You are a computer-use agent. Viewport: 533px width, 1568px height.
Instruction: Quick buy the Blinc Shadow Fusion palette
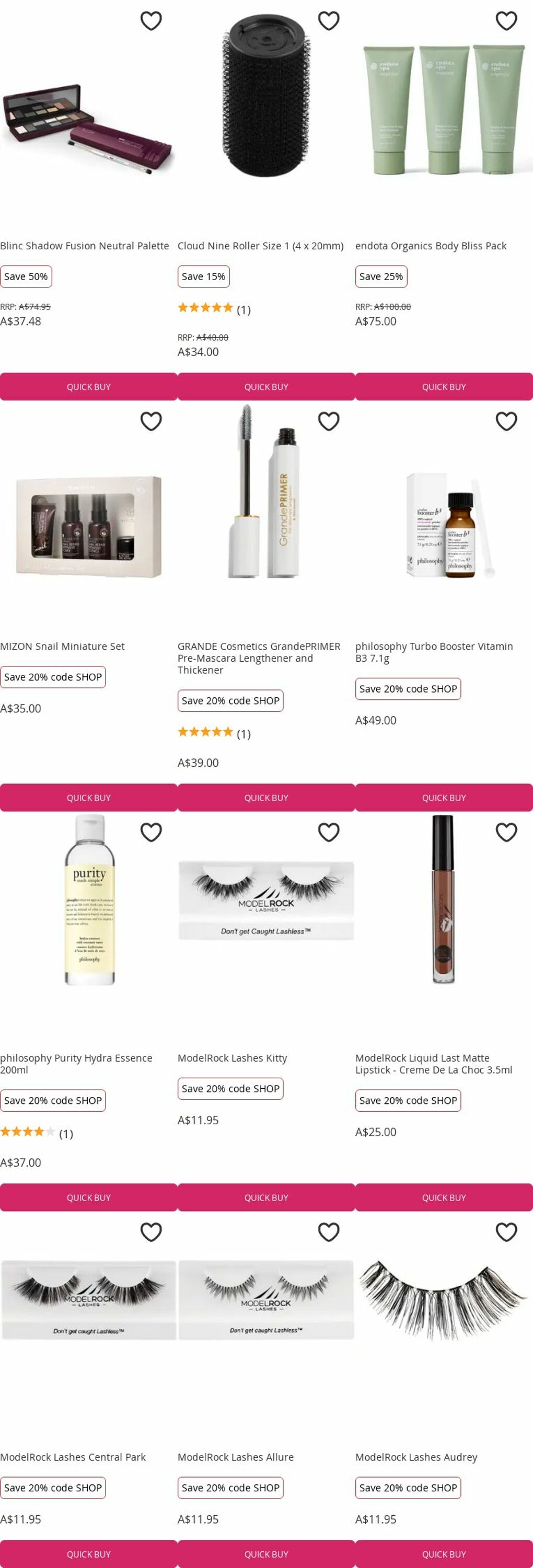pos(89,387)
